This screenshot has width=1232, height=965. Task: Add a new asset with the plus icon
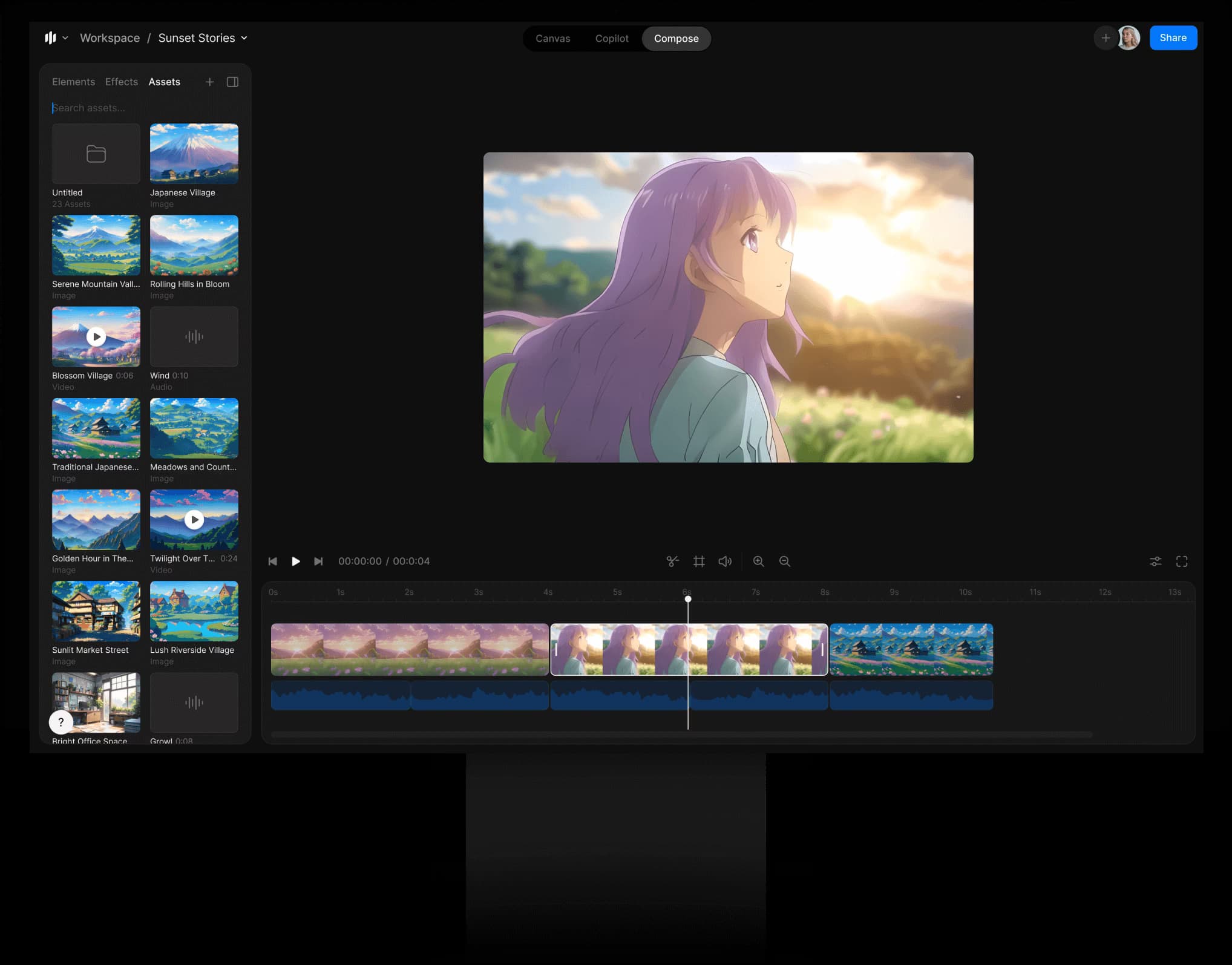pyautogui.click(x=210, y=82)
